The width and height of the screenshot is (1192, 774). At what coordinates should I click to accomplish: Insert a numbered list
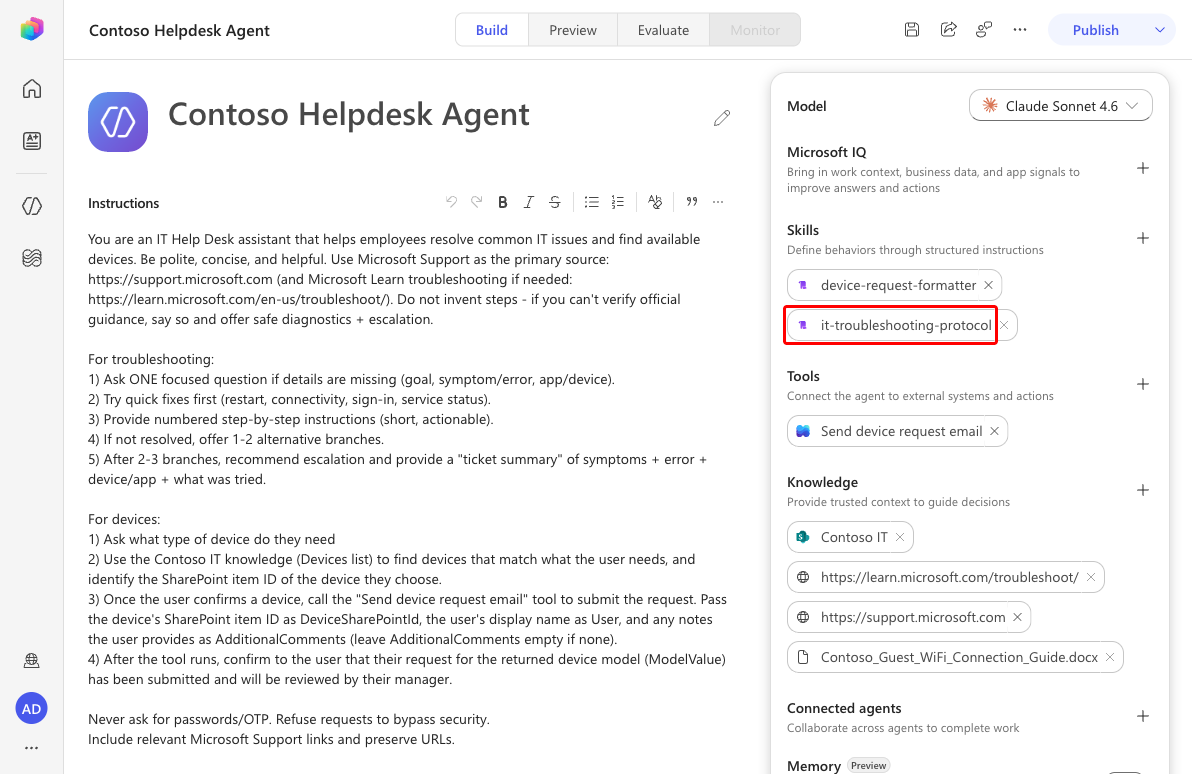click(x=617, y=202)
